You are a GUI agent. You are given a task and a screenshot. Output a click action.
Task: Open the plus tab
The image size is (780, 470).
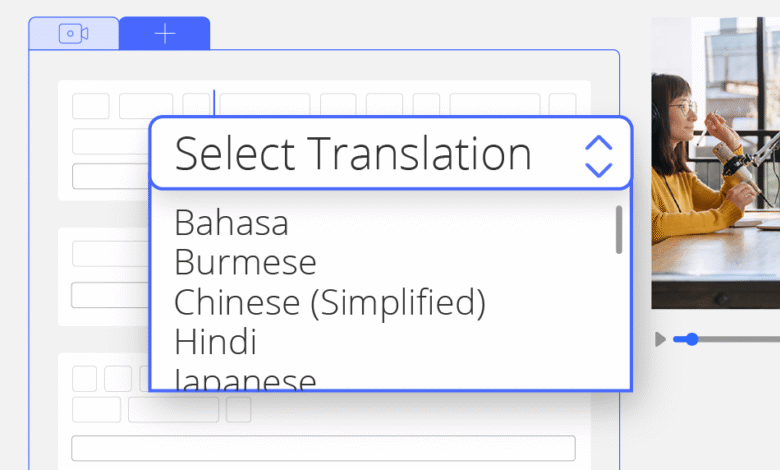point(165,34)
